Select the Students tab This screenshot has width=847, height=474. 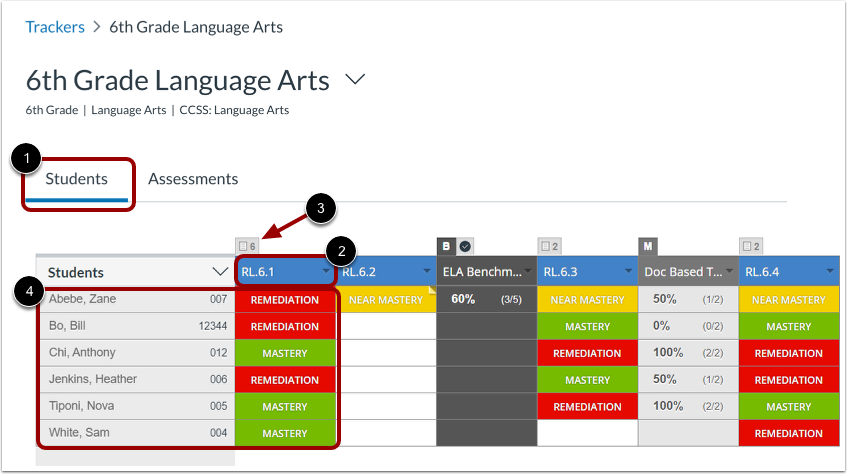click(77, 179)
